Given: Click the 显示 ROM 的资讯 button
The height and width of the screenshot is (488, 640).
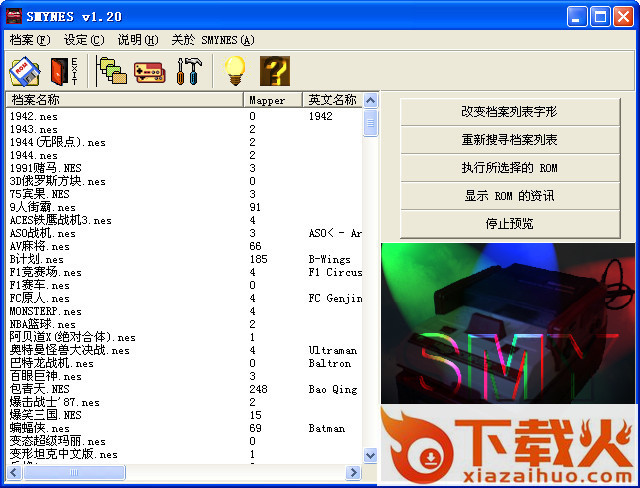Looking at the screenshot, I should [x=510, y=196].
